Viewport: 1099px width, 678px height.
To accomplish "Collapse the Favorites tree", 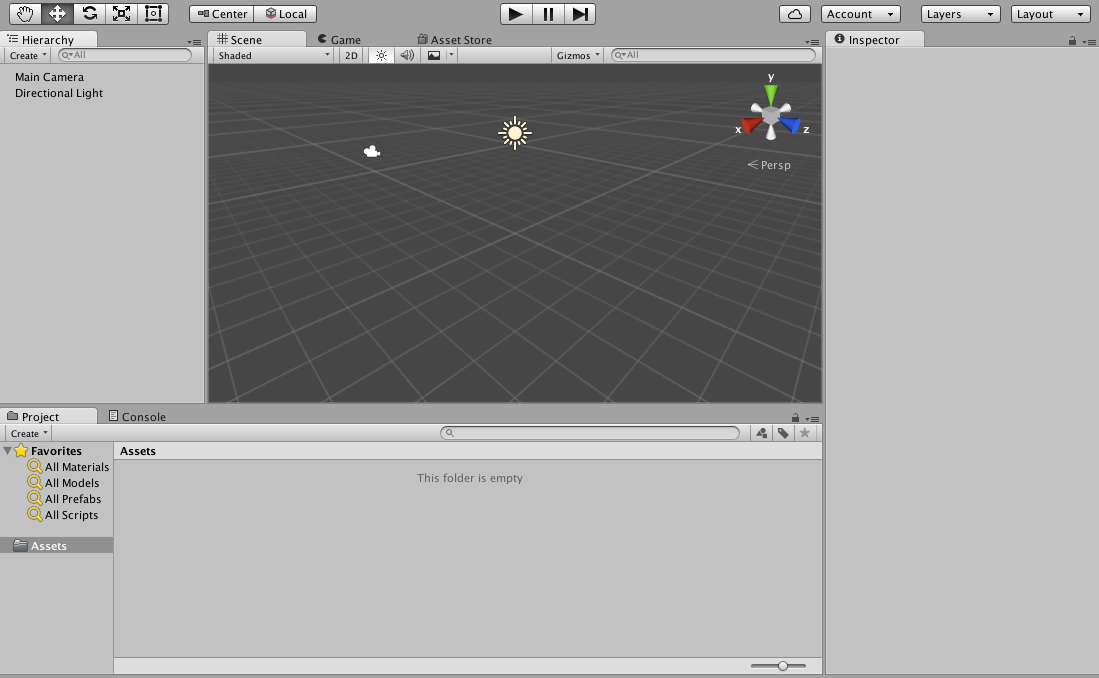I will point(8,451).
